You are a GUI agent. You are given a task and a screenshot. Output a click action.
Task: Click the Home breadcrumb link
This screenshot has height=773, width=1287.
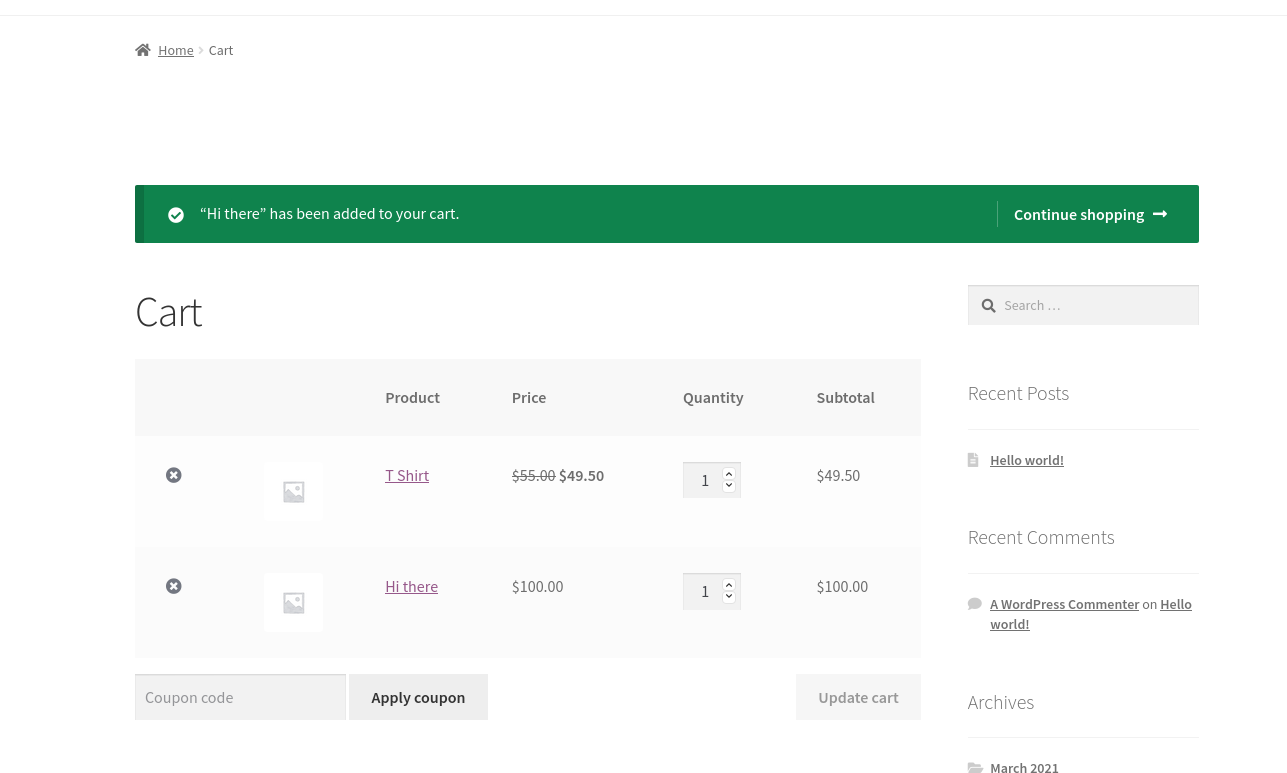tap(175, 50)
